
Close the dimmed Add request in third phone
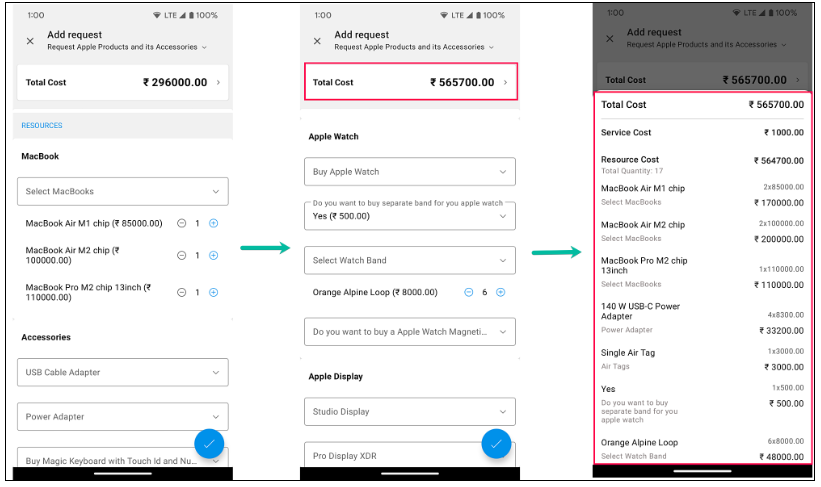coord(609,38)
